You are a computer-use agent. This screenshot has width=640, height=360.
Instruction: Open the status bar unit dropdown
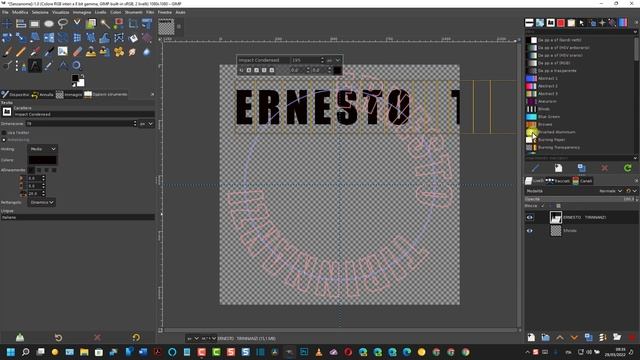(x=192, y=338)
